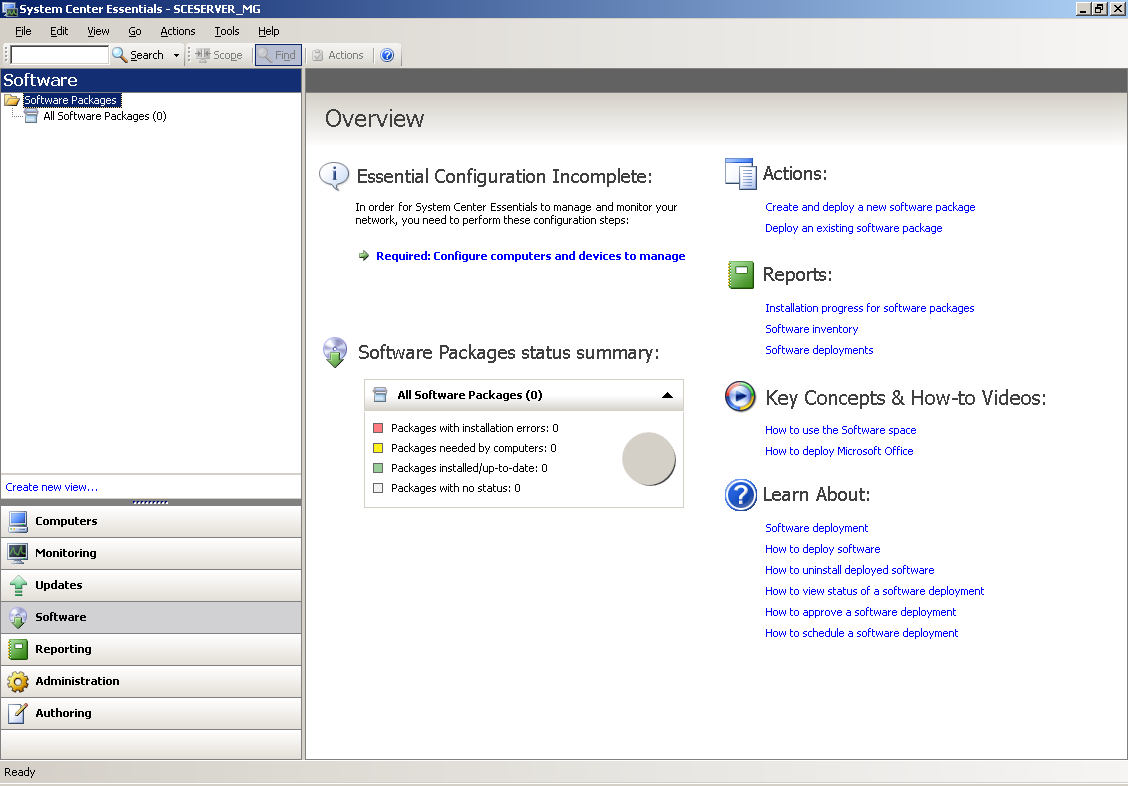Click the red installation errors color swatch
1128x786 pixels.
tap(378, 428)
